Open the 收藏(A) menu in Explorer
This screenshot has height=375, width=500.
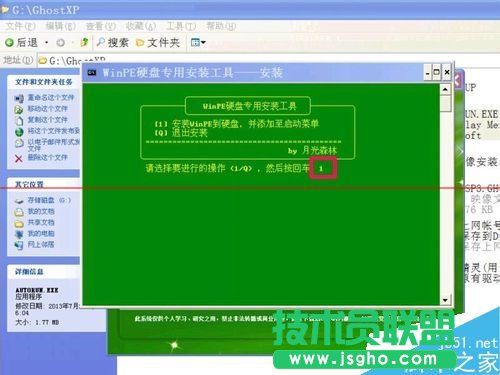(x=141, y=26)
